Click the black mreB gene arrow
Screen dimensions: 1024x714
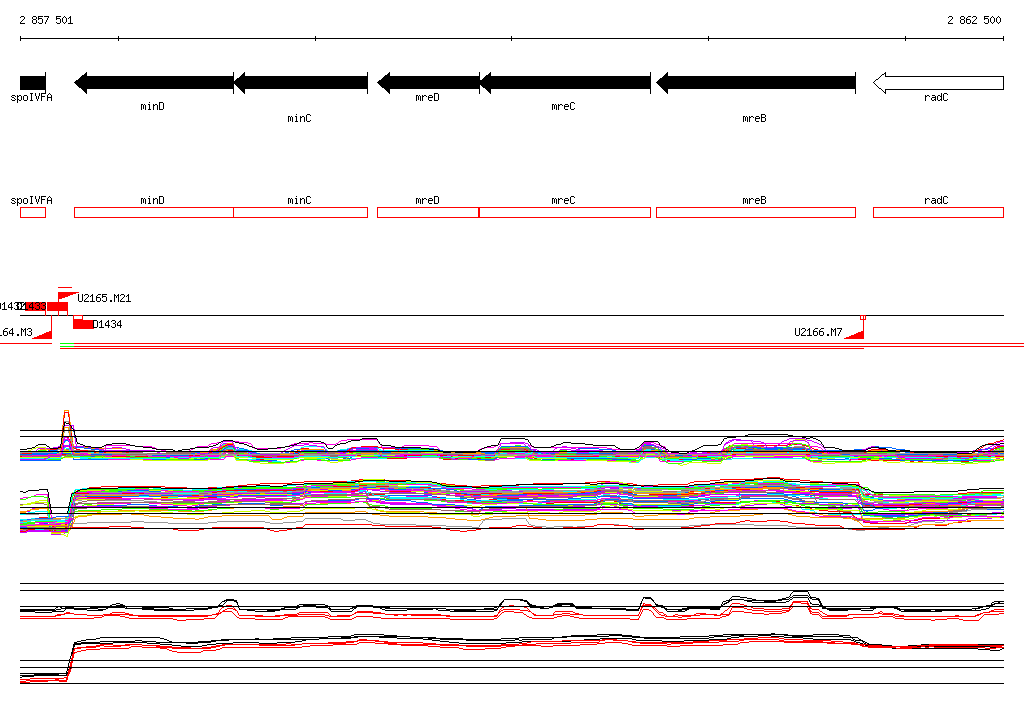point(756,83)
